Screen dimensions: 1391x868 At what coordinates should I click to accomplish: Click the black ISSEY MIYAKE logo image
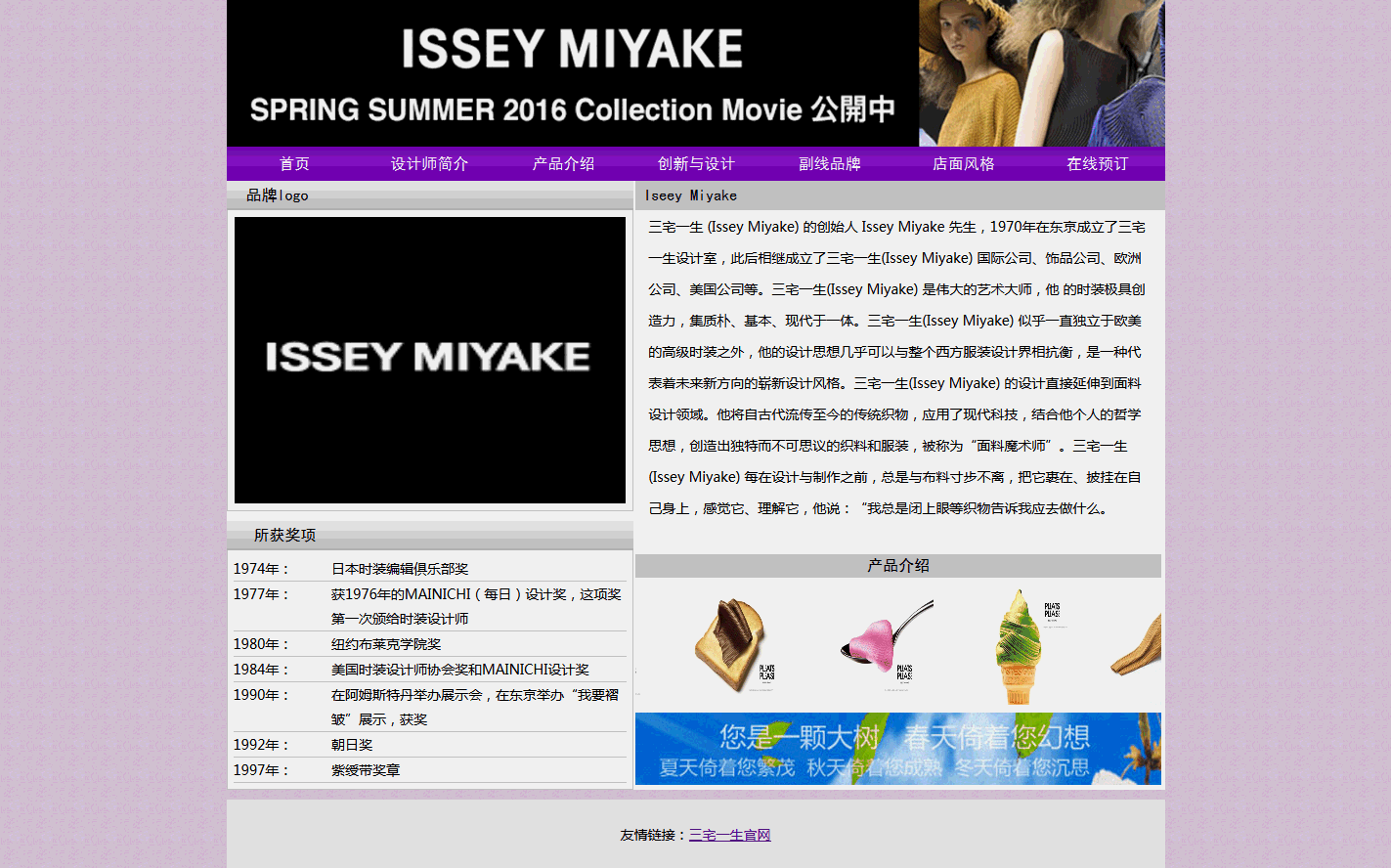click(x=430, y=360)
